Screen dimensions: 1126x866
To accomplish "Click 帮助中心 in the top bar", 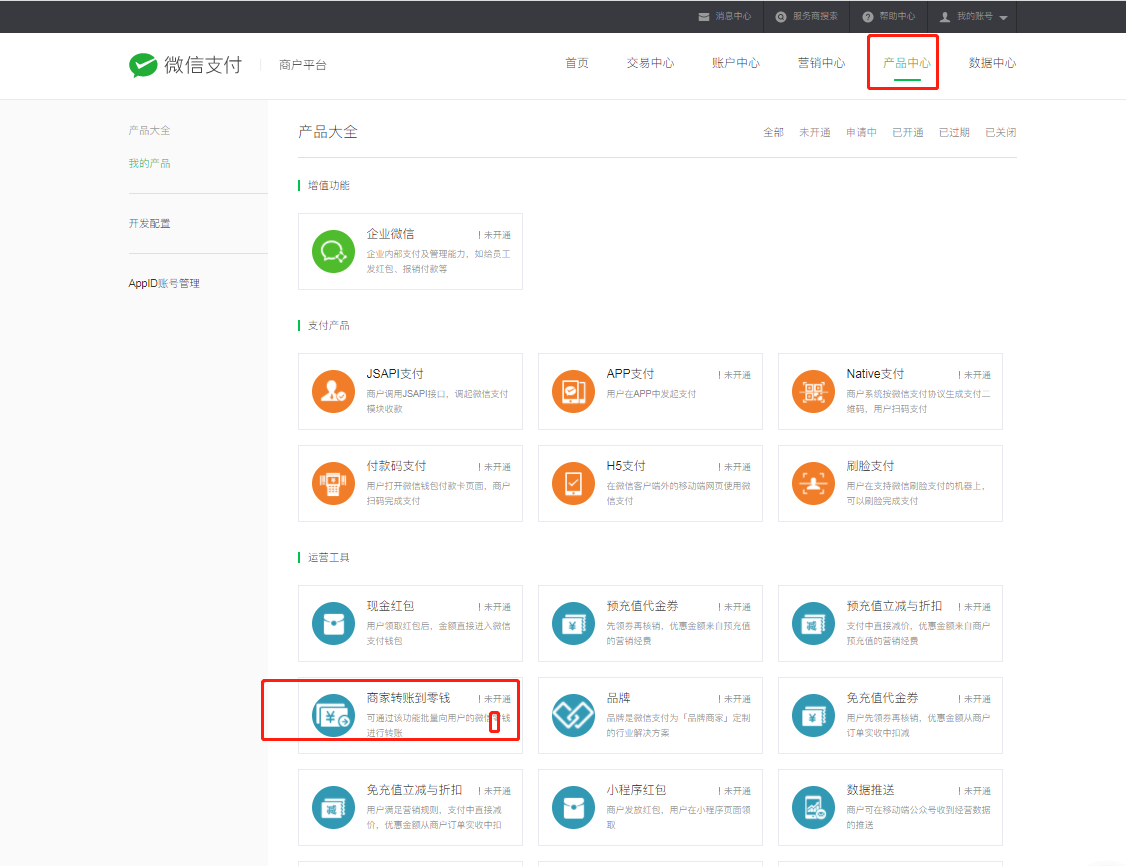I will click(x=888, y=17).
